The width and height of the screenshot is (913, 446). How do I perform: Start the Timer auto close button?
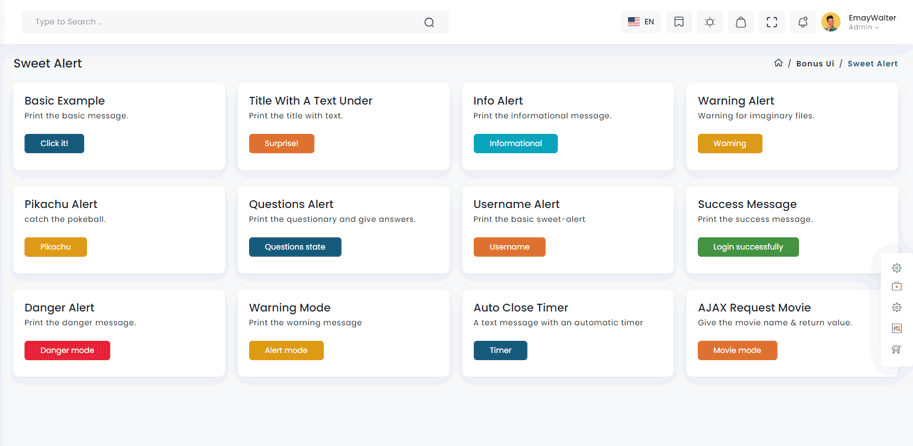[500, 351]
